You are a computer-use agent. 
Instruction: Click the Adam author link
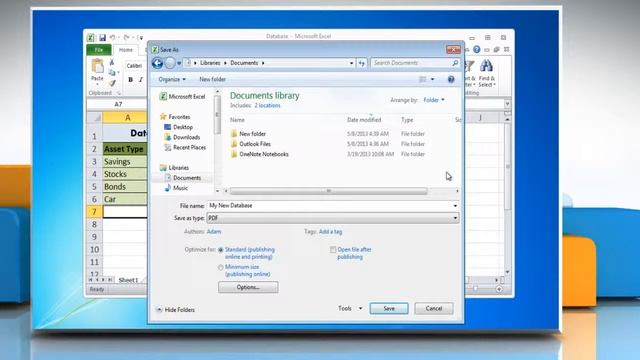pyautogui.click(x=214, y=232)
